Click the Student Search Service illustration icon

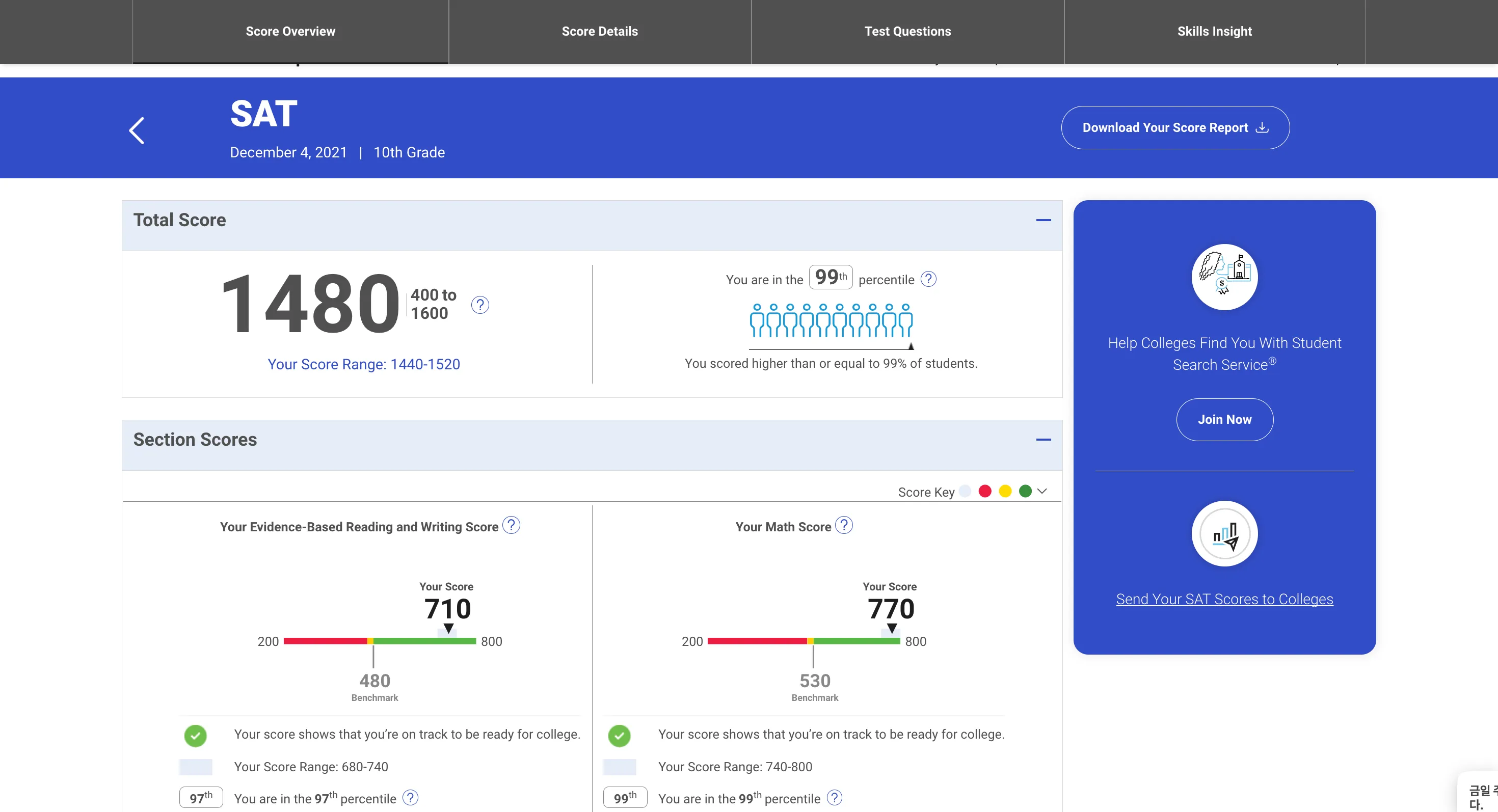1225,277
